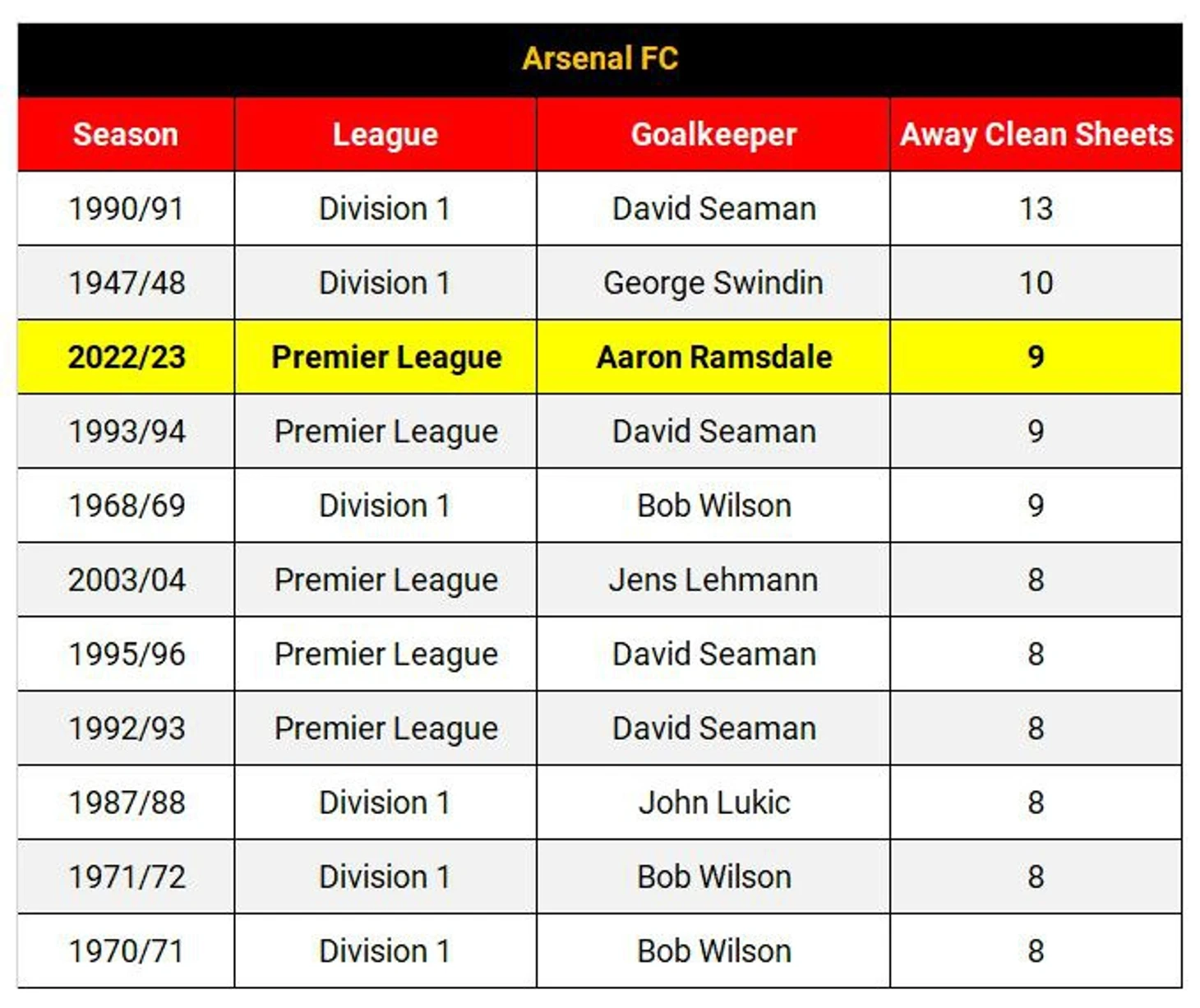Select the Jens Lehmann cell
This screenshot has width=1200, height=1008.
pos(713,580)
